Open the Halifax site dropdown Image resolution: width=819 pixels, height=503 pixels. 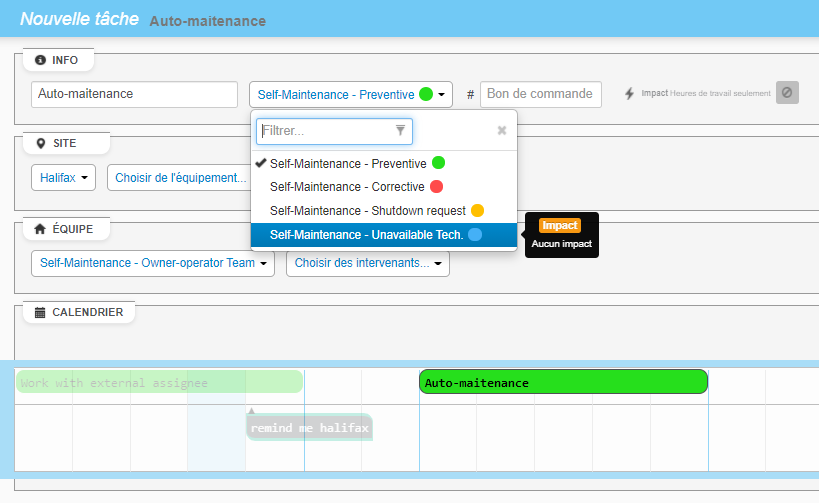[x=65, y=178]
